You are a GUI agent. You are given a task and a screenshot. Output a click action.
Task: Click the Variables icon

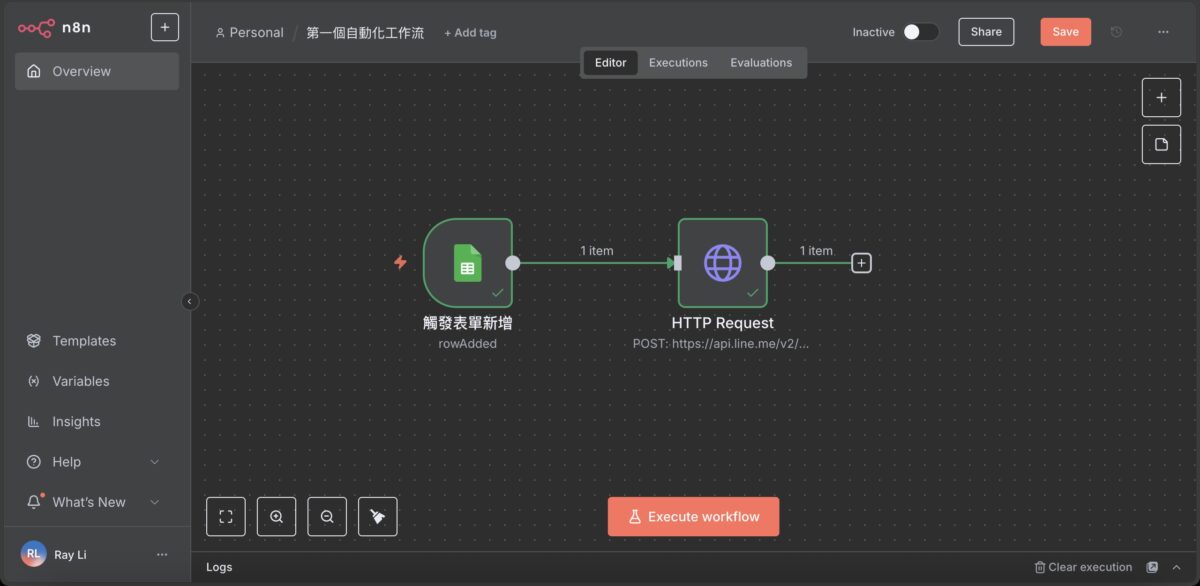[x=34, y=381]
